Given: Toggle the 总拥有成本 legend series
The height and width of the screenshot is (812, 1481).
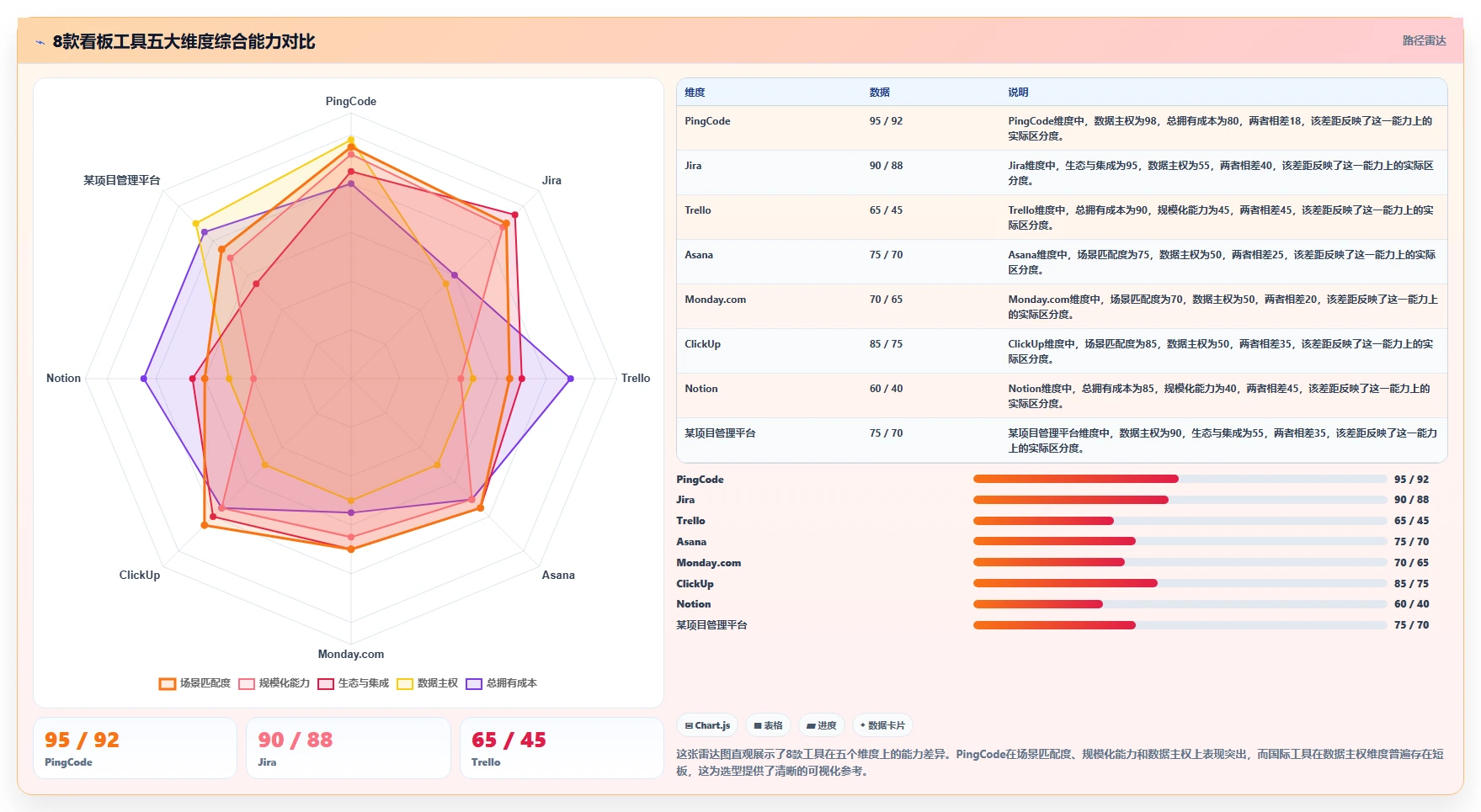Looking at the screenshot, I should coord(502,683).
